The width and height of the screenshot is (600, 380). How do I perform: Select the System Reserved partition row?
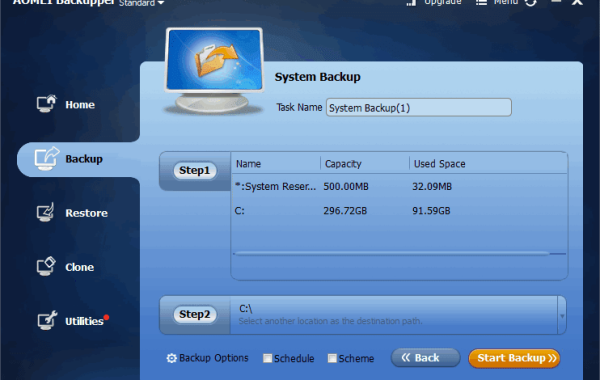click(399, 186)
